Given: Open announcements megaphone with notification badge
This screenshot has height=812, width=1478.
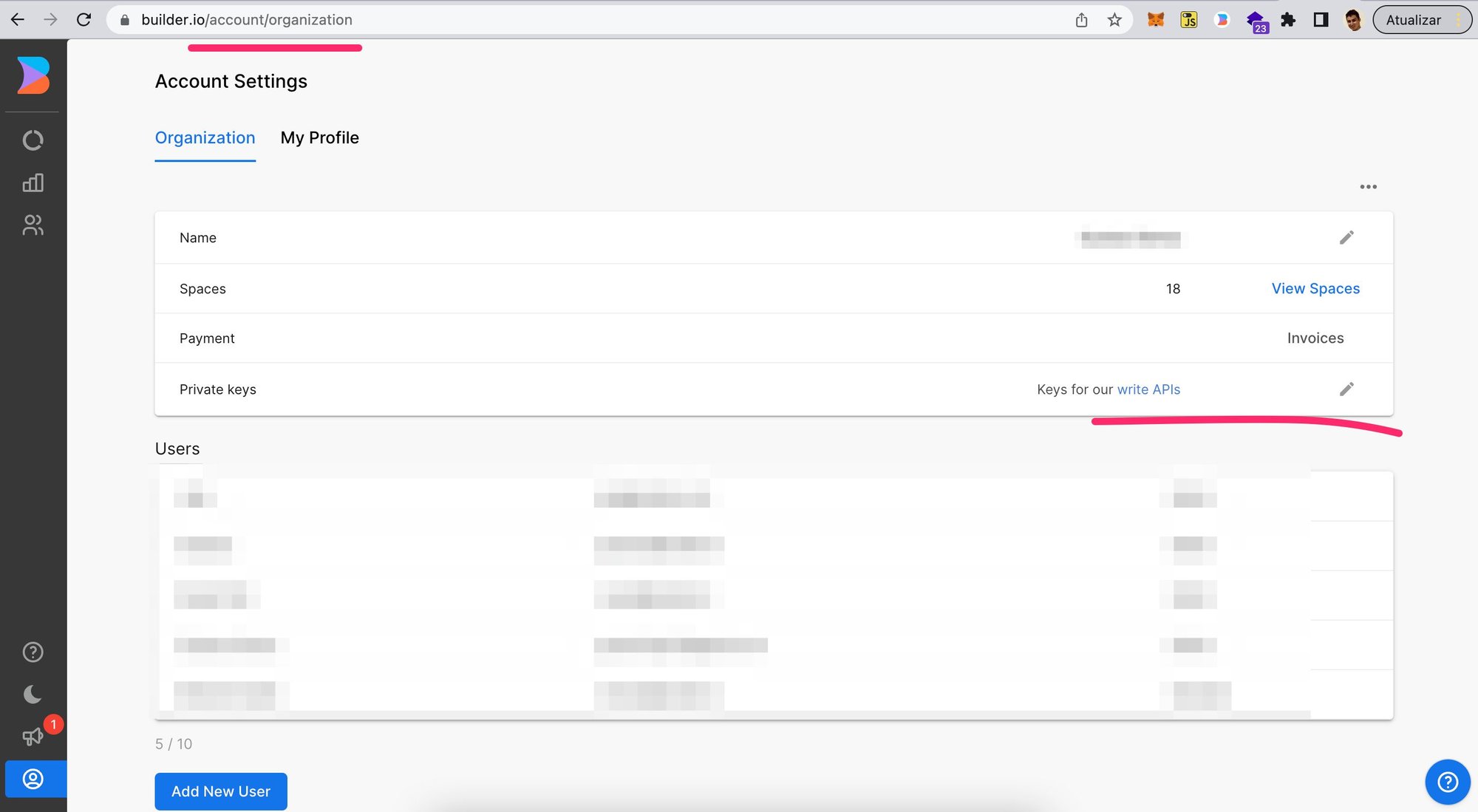Looking at the screenshot, I should click(x=33, y=736).
